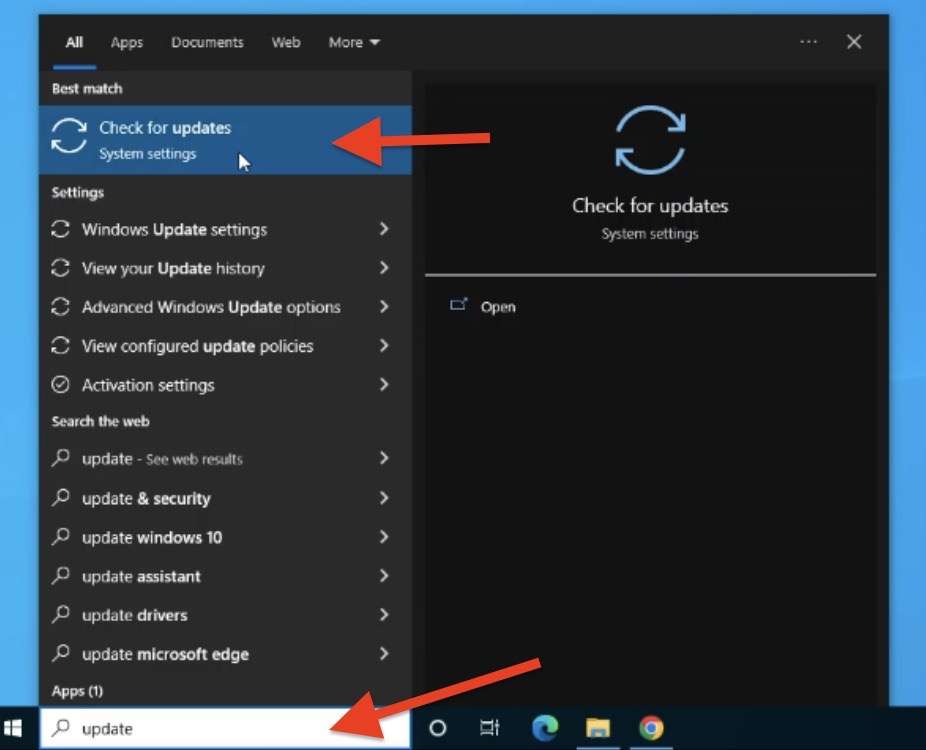Open Cortana circle icon in taskbar
The height and width of the screenshot is (750, 926).
437,728
